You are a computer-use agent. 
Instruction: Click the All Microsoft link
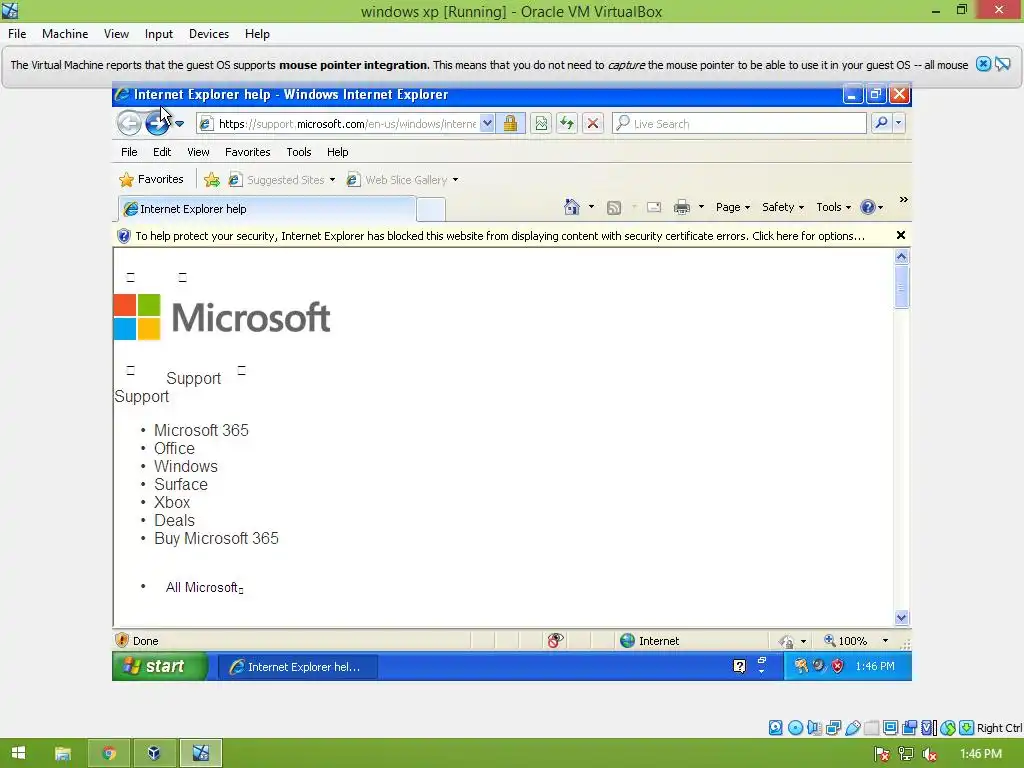(x=202, y=587)
